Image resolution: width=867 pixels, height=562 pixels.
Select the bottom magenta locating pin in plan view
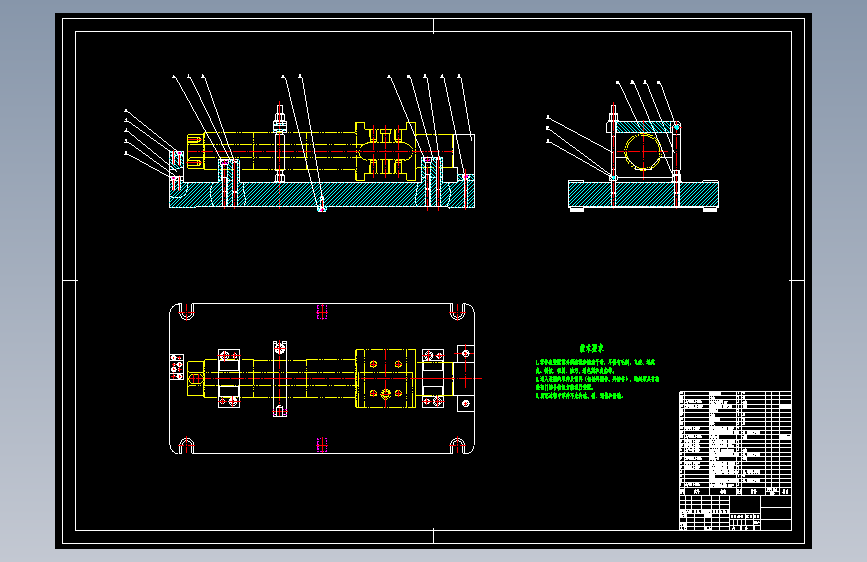pos(322,445)
